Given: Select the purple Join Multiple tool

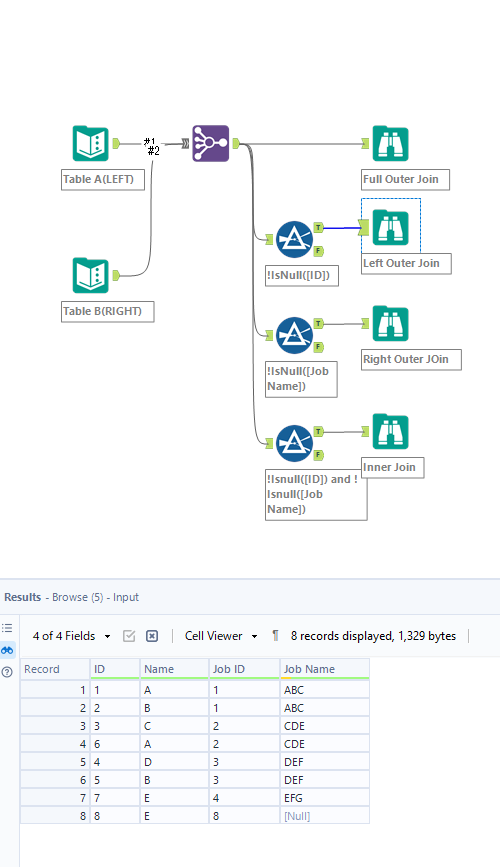Looking at the screenshot, I should point(211,143).
